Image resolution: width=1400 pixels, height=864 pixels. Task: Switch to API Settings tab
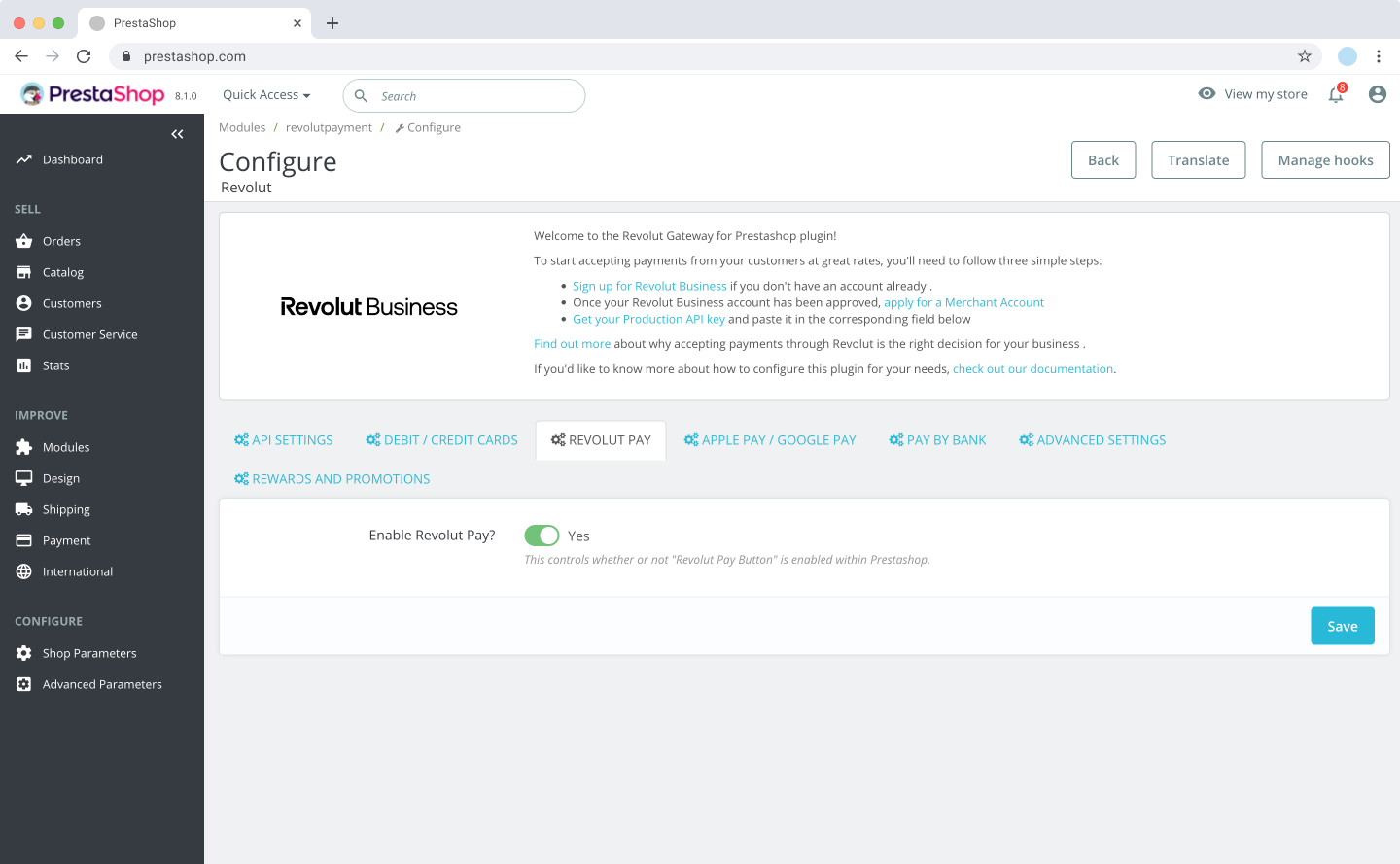click(284, 440)
